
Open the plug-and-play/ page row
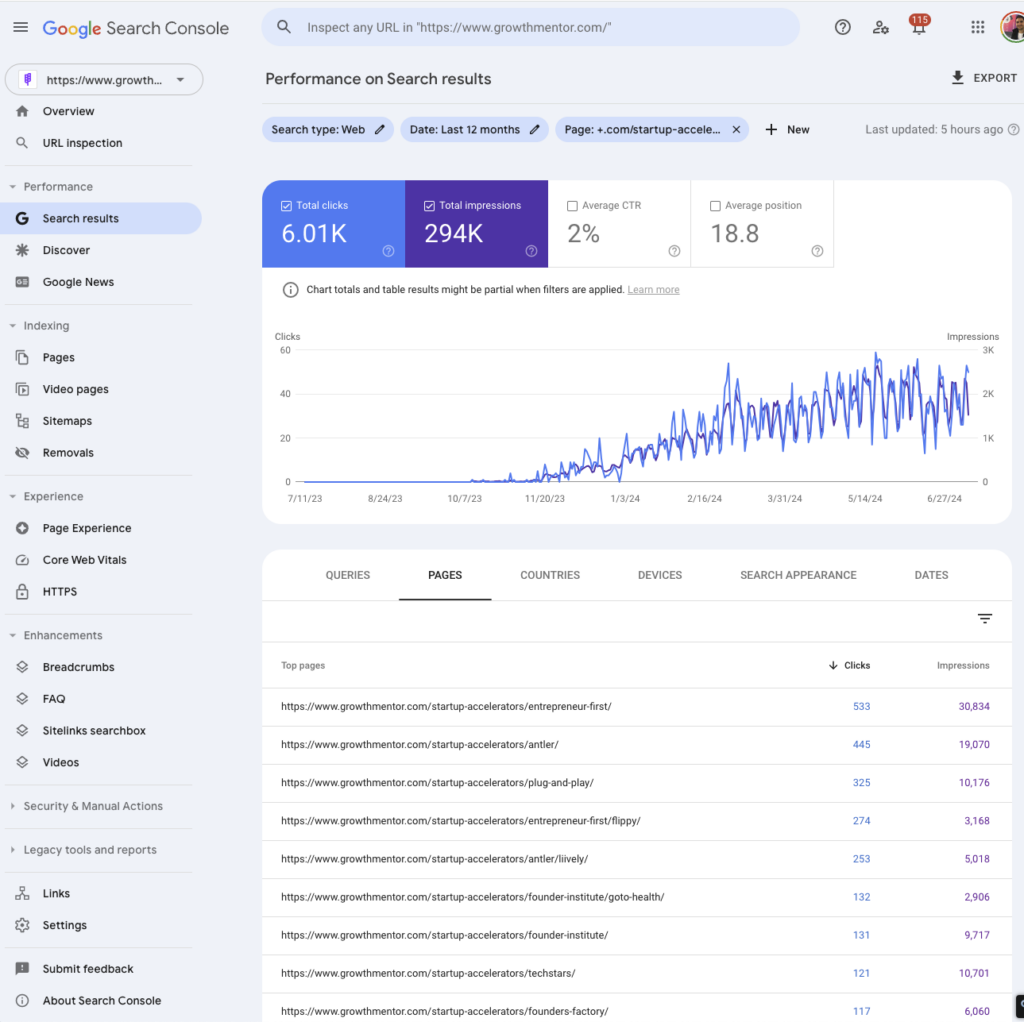tap(637, 782)
